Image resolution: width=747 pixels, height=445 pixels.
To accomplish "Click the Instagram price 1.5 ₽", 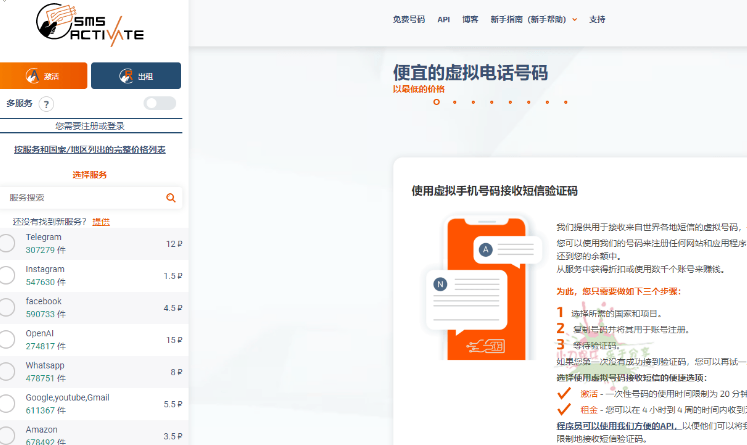I will click(173, 276).
